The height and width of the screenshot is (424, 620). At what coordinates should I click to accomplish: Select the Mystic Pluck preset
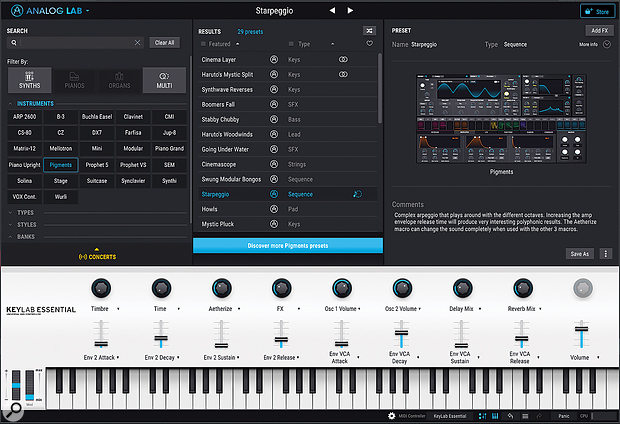217,224
